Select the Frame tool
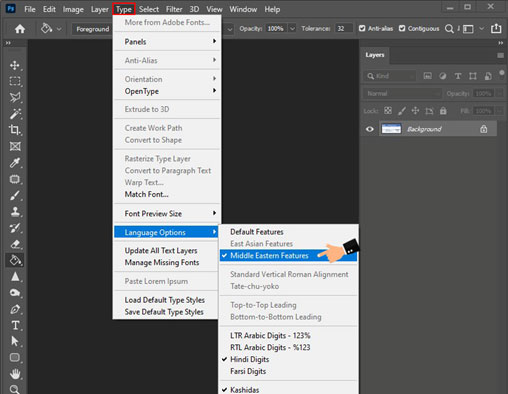508x394 pixels. coord(15,146)
